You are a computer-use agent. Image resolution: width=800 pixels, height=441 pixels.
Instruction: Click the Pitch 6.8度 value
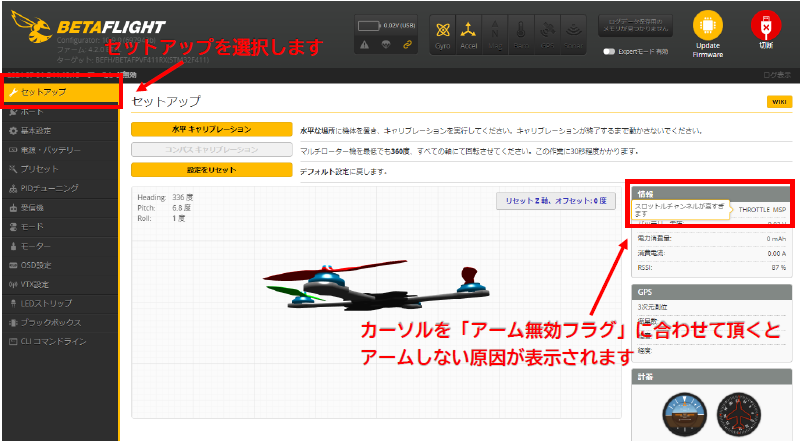pyautogui.click(x=182, y=208)
